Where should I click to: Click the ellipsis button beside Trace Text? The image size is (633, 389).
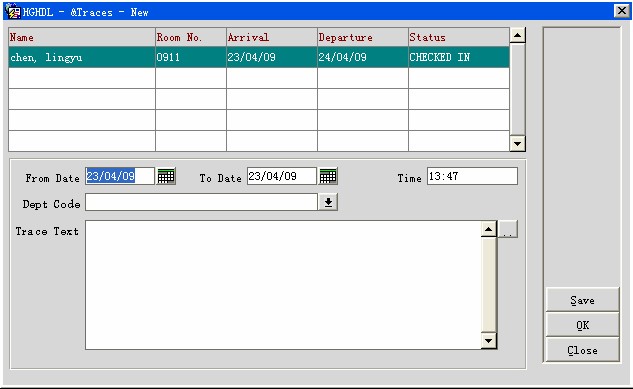pyautogui.click(x=508, y=230)
